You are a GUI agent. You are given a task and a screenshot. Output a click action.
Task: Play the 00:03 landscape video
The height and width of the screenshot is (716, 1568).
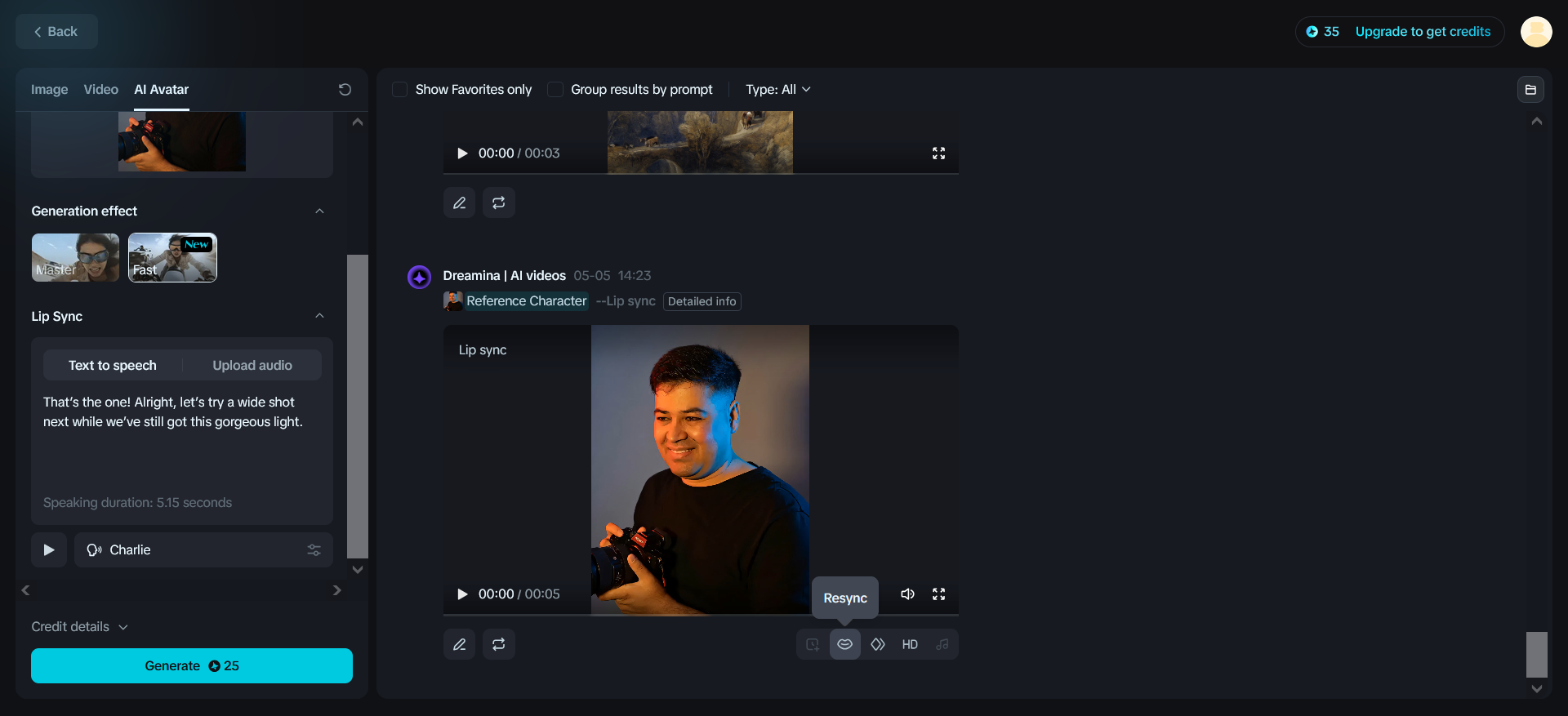pos(462,153)
